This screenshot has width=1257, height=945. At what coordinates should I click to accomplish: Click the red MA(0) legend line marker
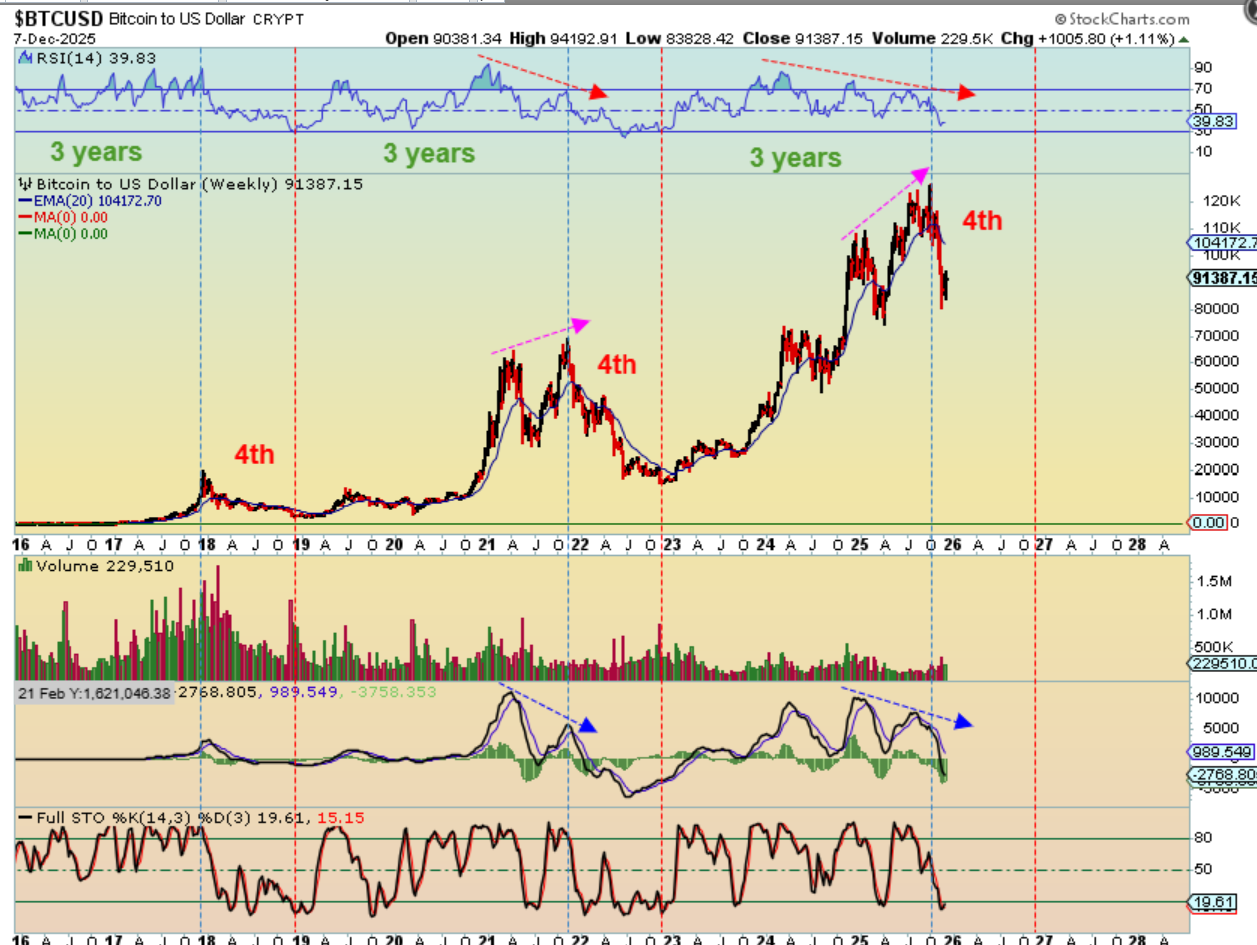pos(26,217)
